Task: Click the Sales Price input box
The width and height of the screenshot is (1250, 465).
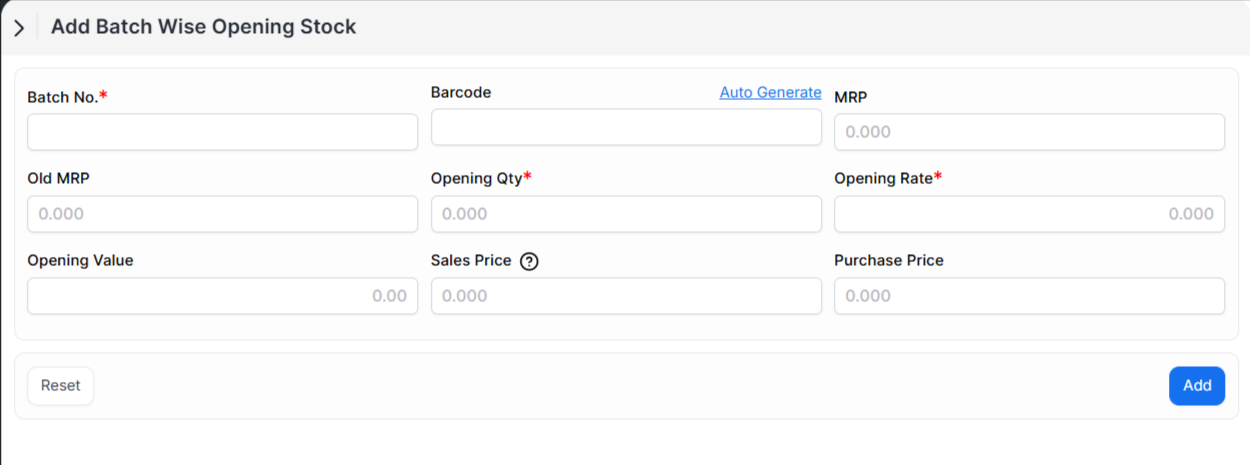Action: (x=626, y=296)
